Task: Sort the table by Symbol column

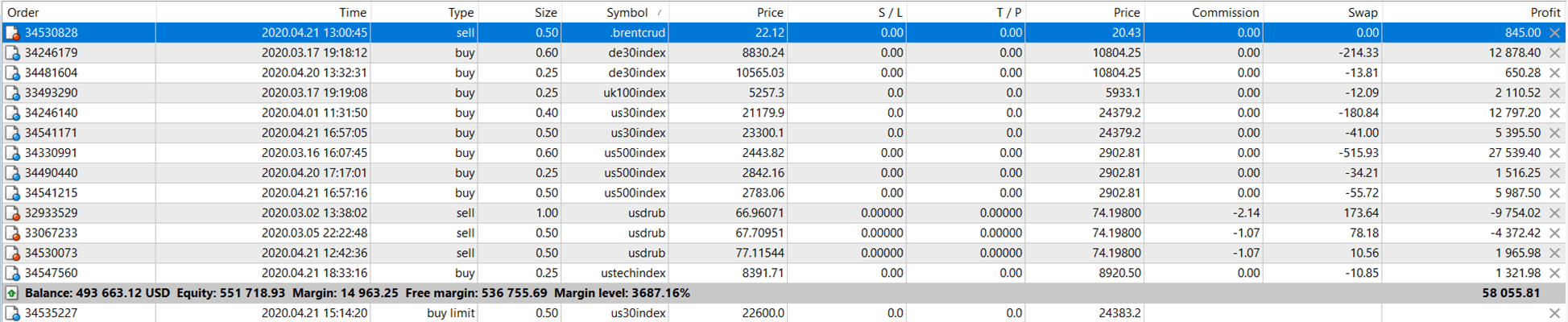Action: coord(627,12)
